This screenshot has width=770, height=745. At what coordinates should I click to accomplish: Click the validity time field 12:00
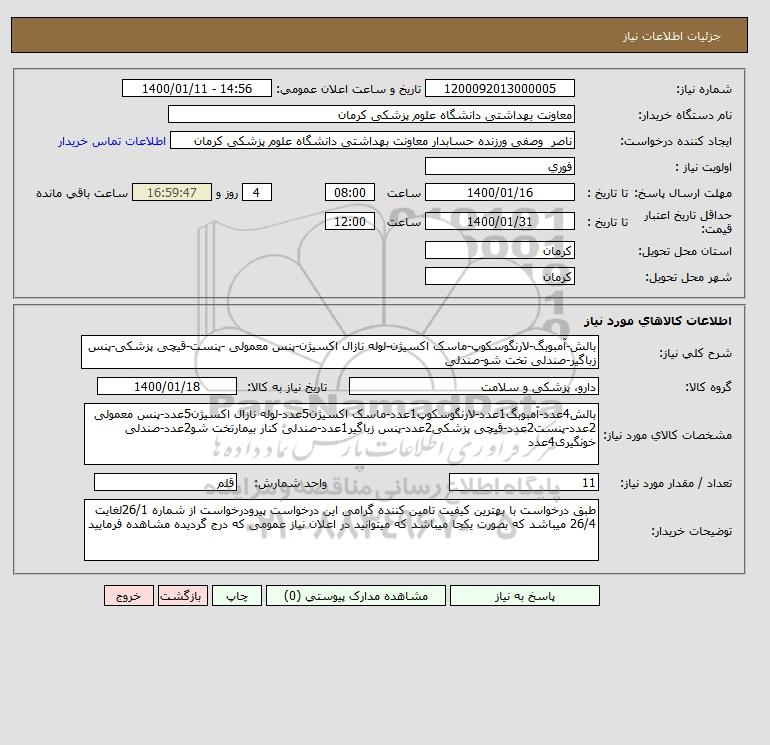tap(350, 221)
